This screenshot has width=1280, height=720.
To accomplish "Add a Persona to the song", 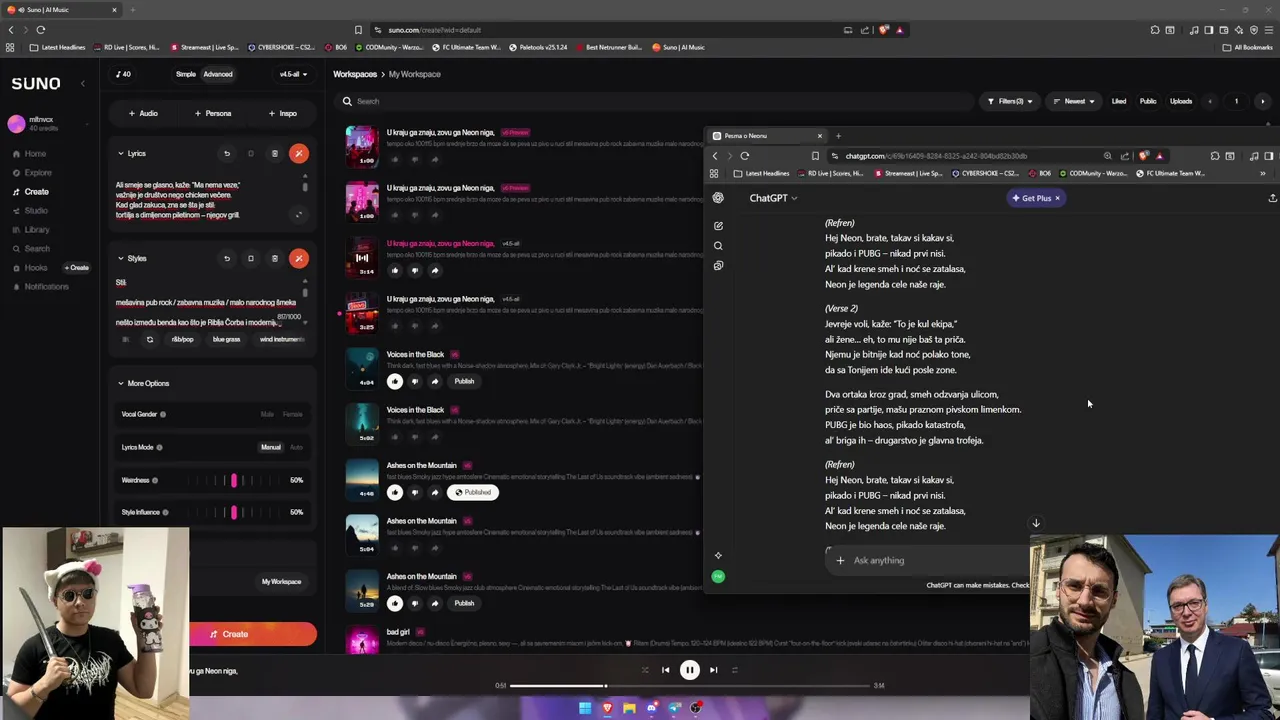I will click(212, 113).
